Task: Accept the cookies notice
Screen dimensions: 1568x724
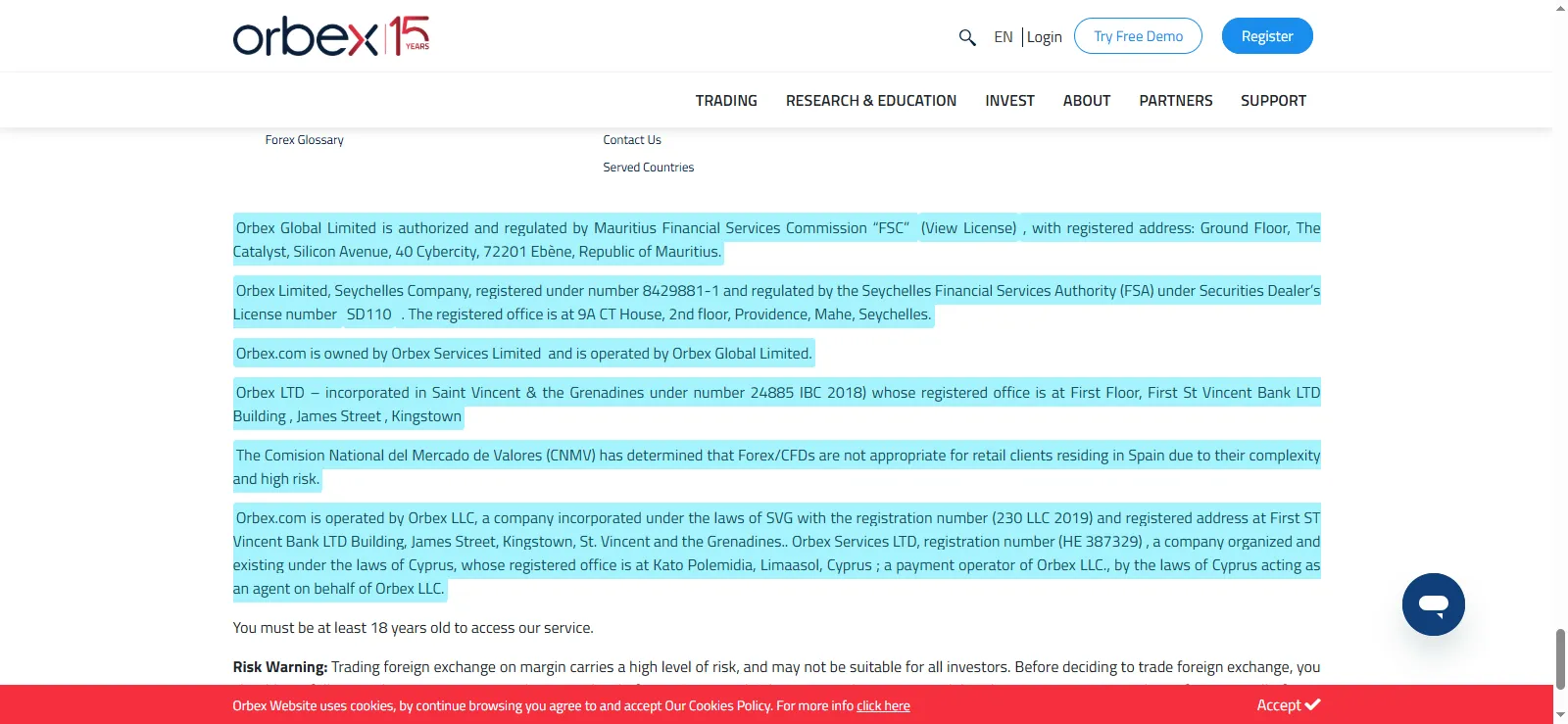Action: pos(1289,705)
